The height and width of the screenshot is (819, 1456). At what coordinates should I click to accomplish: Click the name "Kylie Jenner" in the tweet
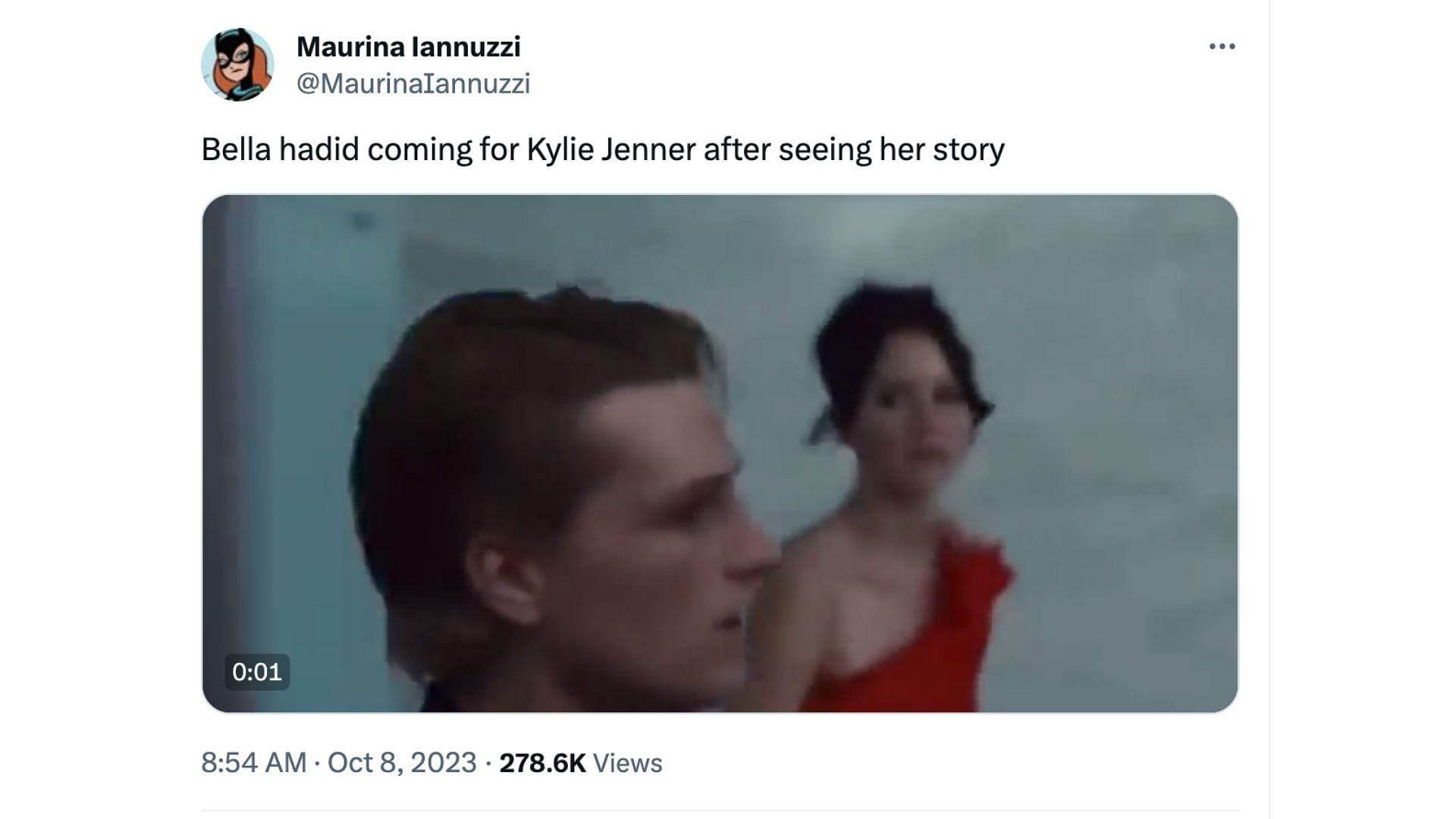click(x=610, y=149)
